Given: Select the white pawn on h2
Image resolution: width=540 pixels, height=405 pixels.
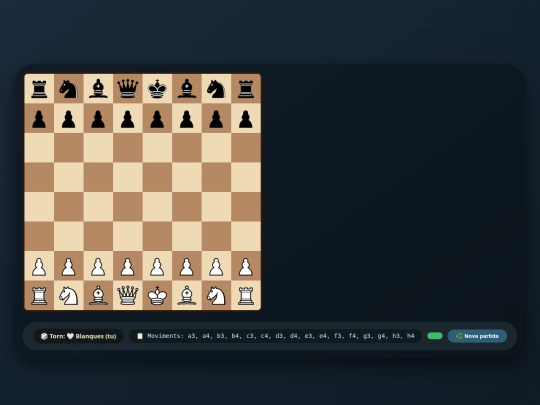Looking at the screenshot, I should tap(246, 266).
